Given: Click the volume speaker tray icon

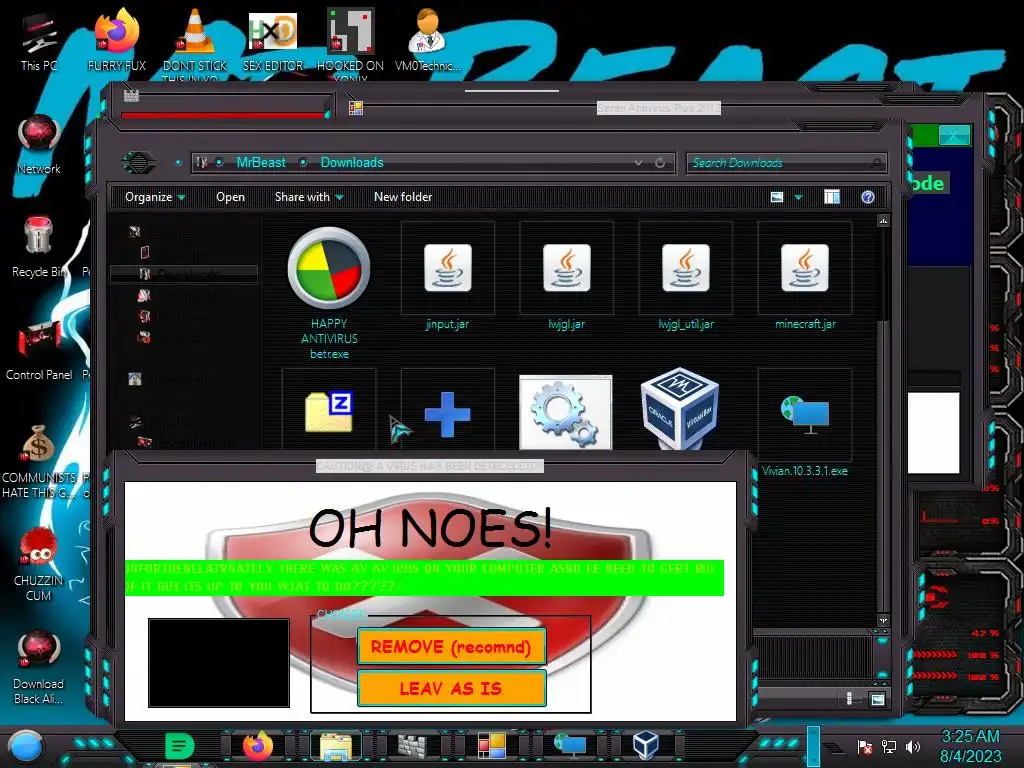Looking at the screenshot, I should pos(912,746).
